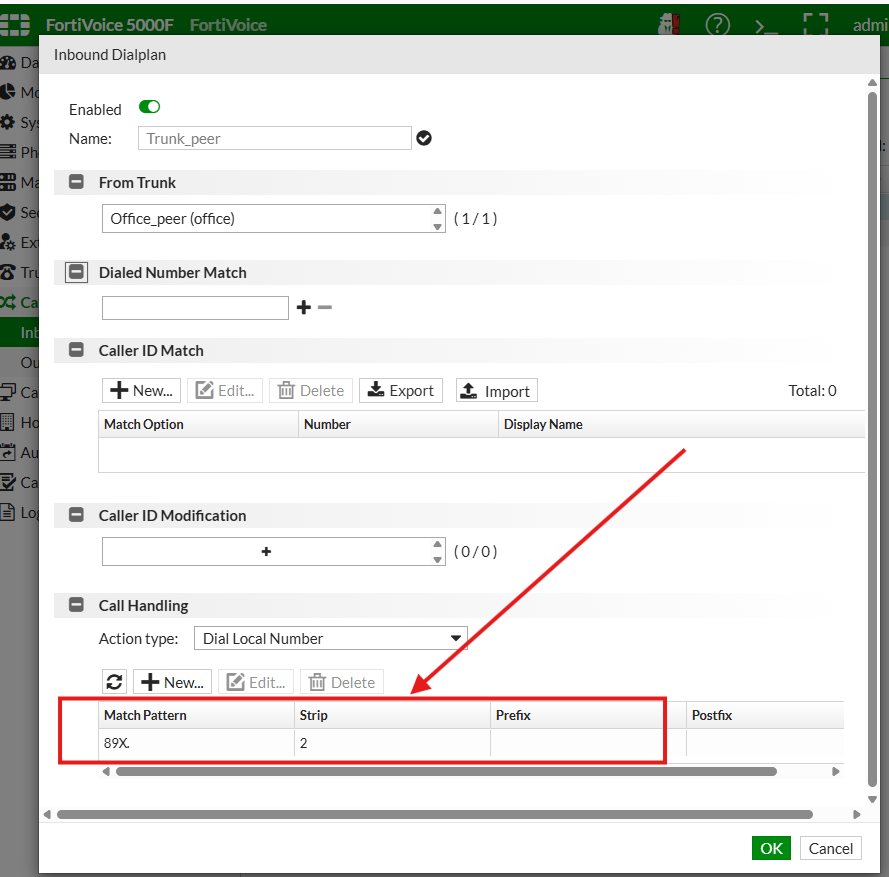
Task: Collapse the Caller ID Match section
Action: (76, 350)
